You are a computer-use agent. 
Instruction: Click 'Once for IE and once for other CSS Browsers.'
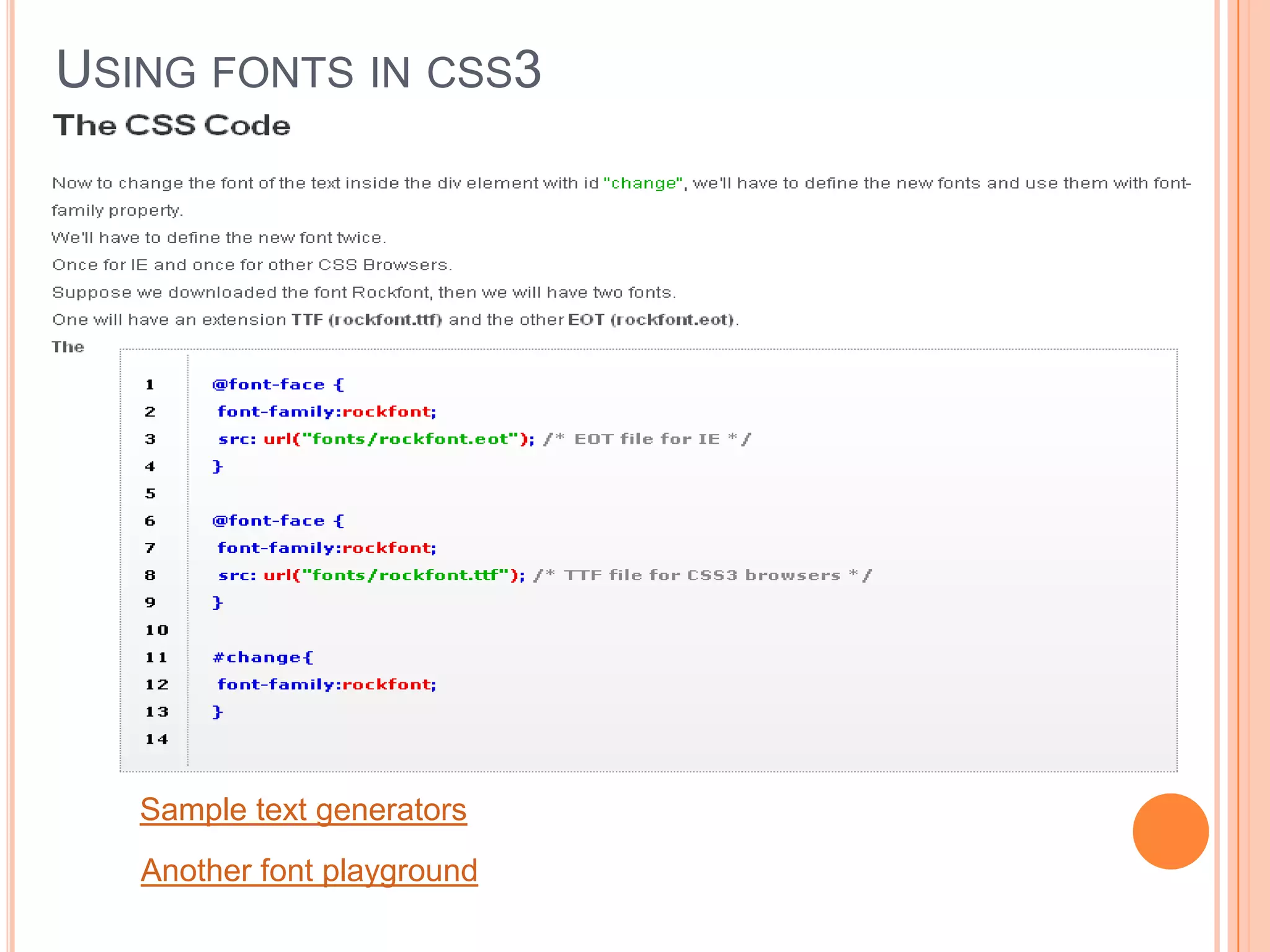click(x=252, y=265)
